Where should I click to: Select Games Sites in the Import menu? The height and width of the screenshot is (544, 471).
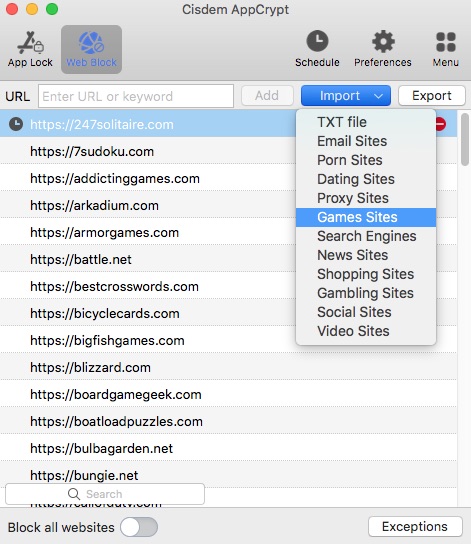click(366, 217)
